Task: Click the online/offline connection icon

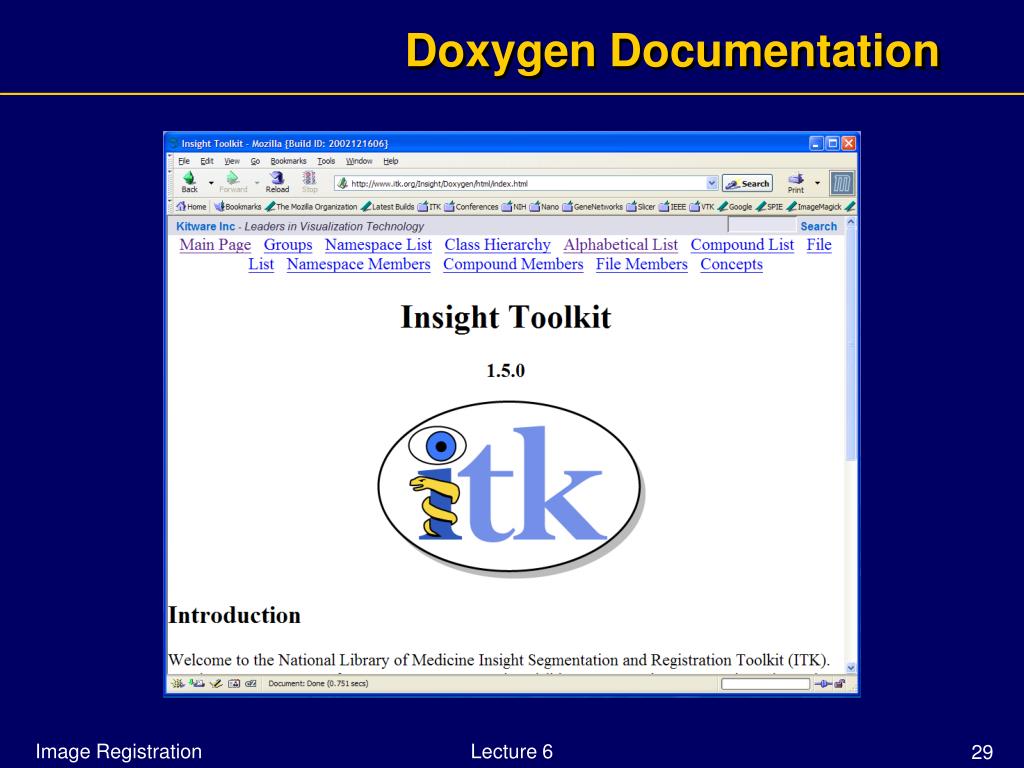Action: coord(823,684)
